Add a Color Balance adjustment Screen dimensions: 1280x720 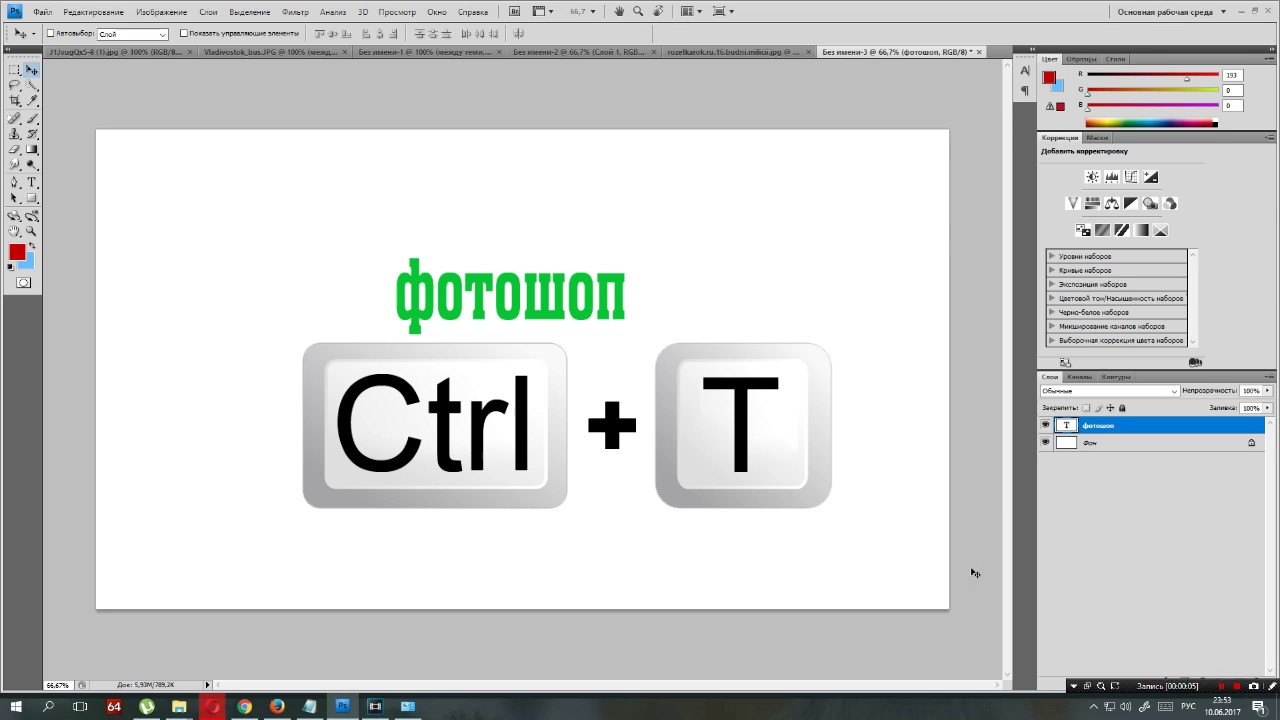1111,203
